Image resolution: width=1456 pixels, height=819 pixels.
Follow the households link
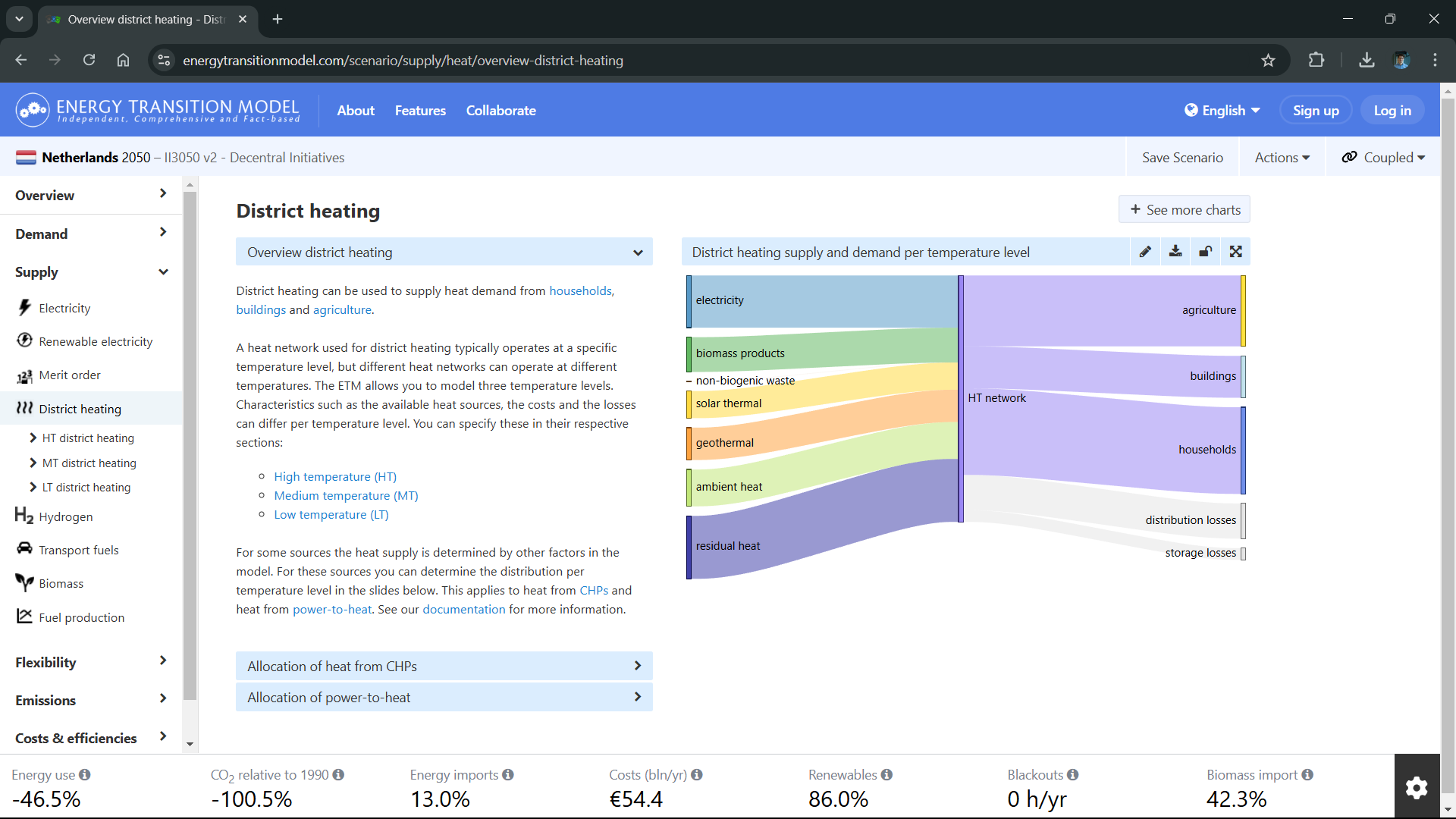click(580, 291)
